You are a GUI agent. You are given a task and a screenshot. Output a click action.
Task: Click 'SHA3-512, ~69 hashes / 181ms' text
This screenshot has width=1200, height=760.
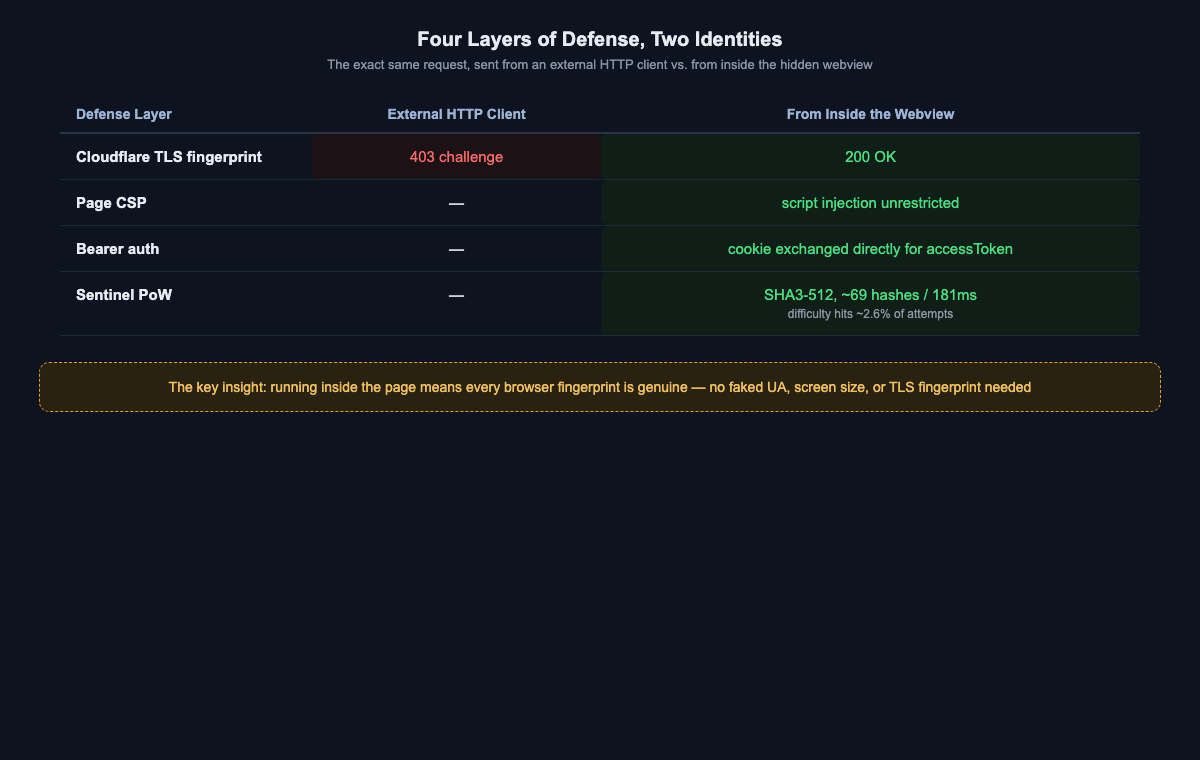870,295
